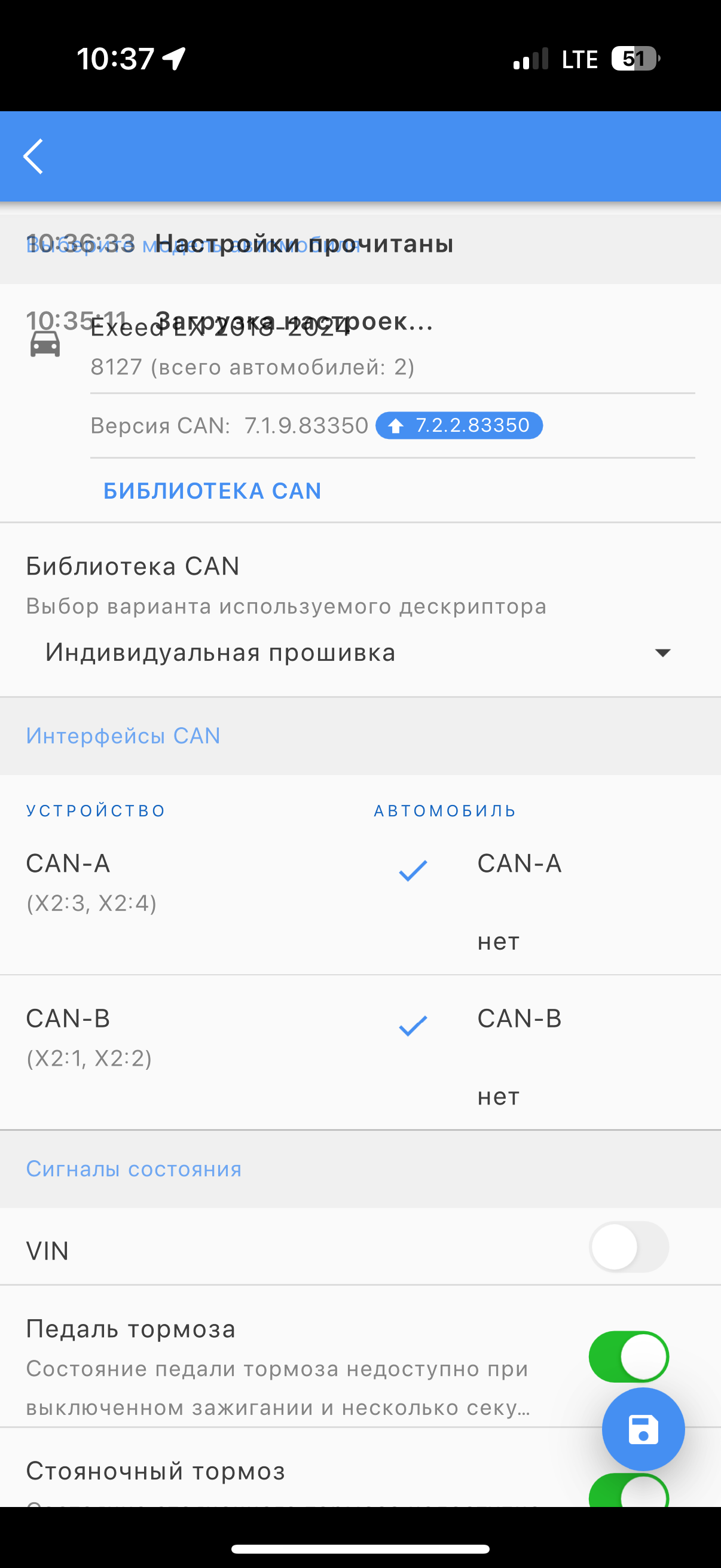Tap the floating save disk button
721x1568 pixels.
tap(643, 1429)
